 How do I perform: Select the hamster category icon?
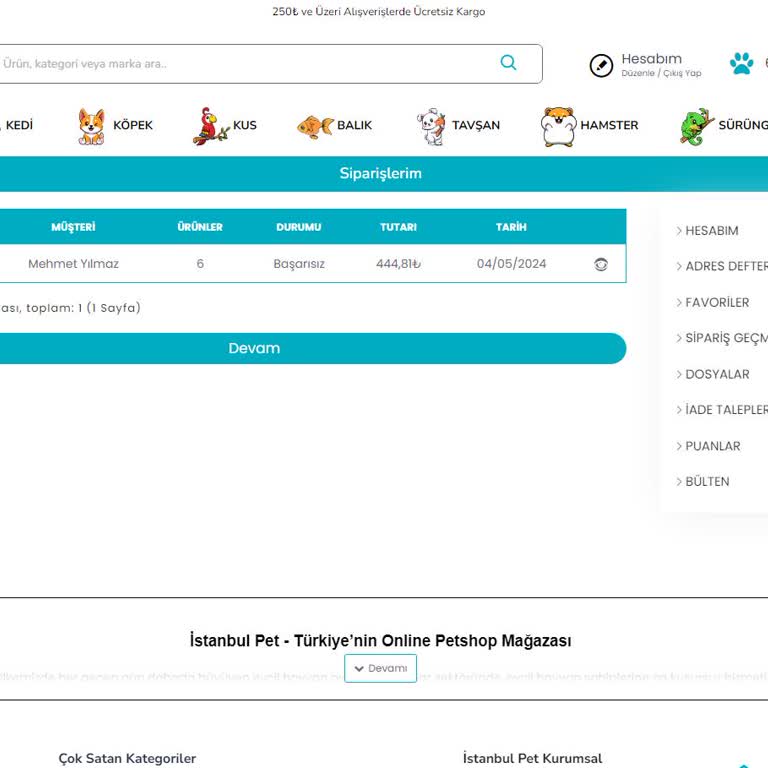[558, 126]
